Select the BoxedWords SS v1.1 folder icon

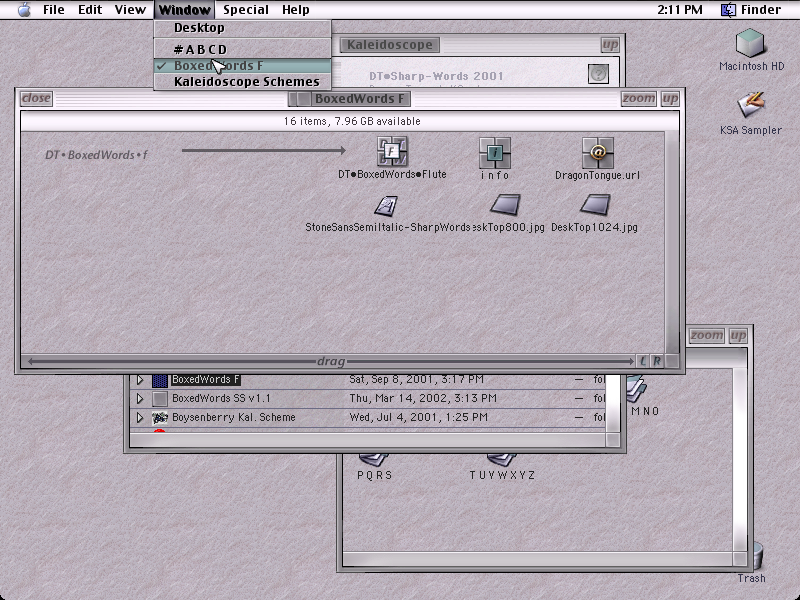[160, 398]
